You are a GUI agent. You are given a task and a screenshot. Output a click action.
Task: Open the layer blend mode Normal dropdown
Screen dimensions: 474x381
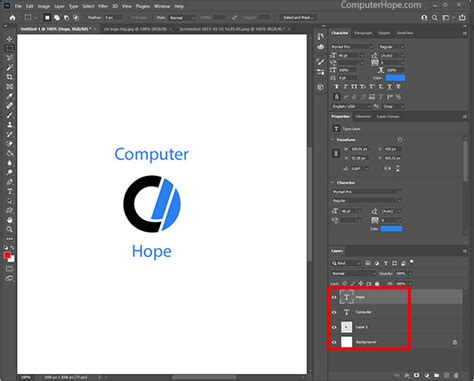[353, 274]
